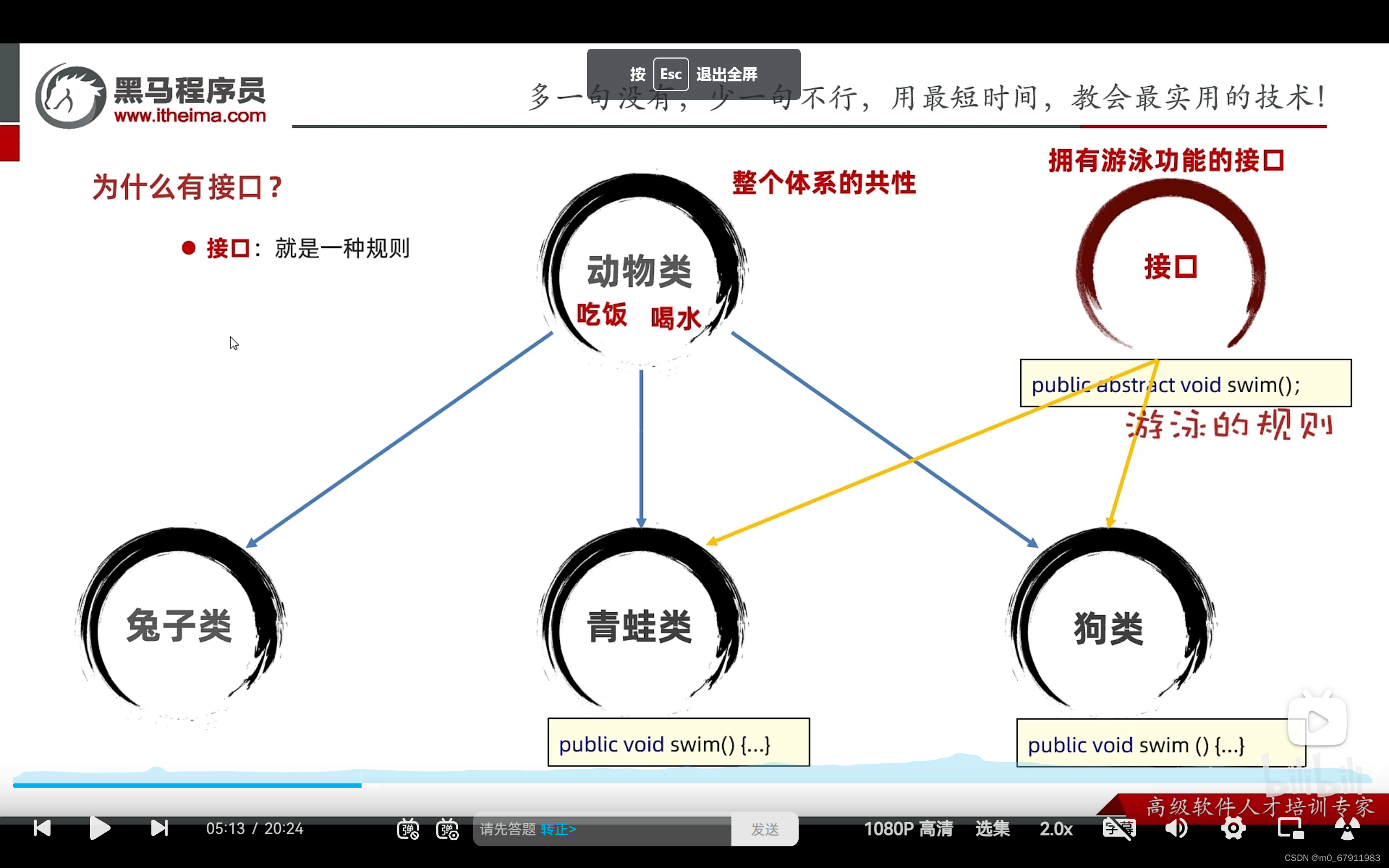Open the 1080P 高清 quality selector
The image size is (1389, 868).
[908, 828]
